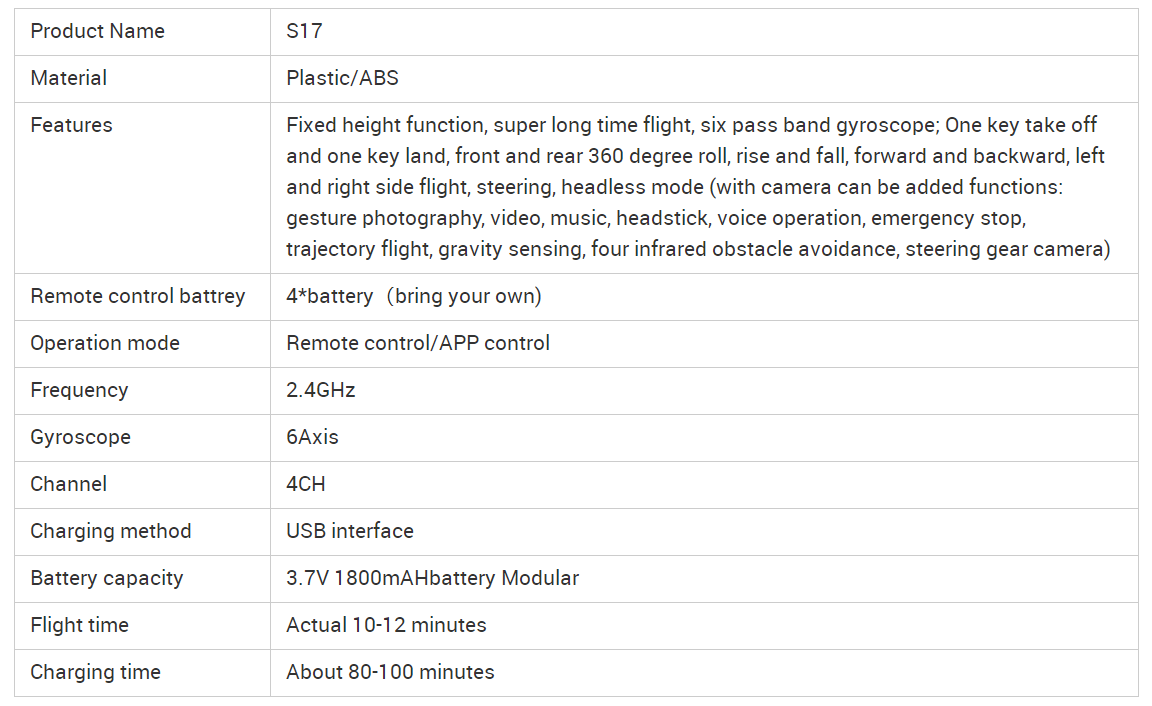Select the "6Axis" gyroscope value
The image size is (1152, 706).
(312, 437)
